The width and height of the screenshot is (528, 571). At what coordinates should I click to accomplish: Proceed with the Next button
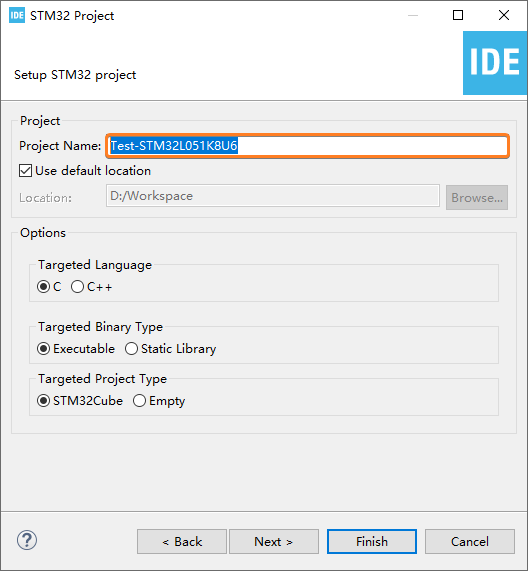274,542
